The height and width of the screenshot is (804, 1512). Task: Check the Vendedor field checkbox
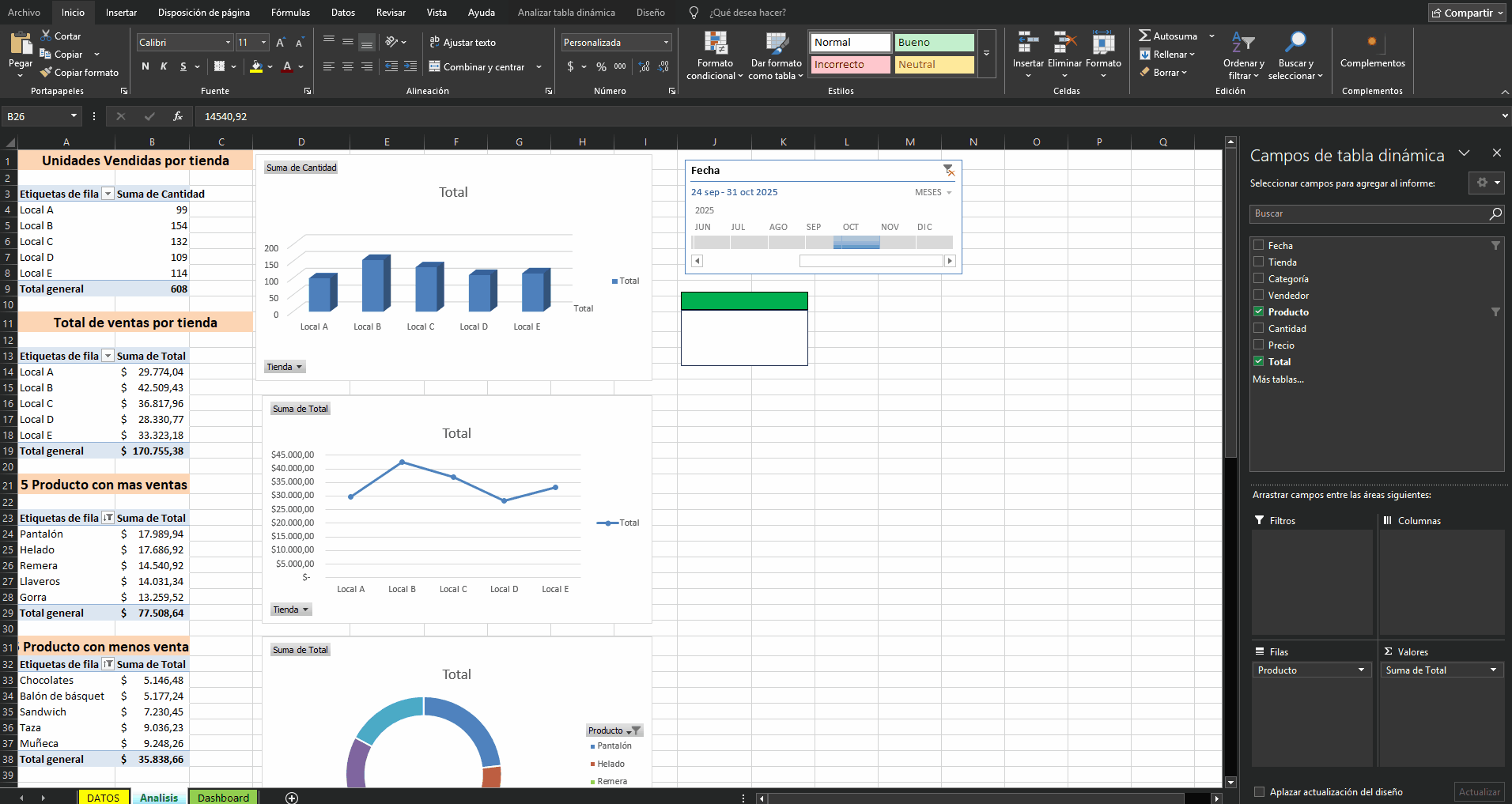1258,295
